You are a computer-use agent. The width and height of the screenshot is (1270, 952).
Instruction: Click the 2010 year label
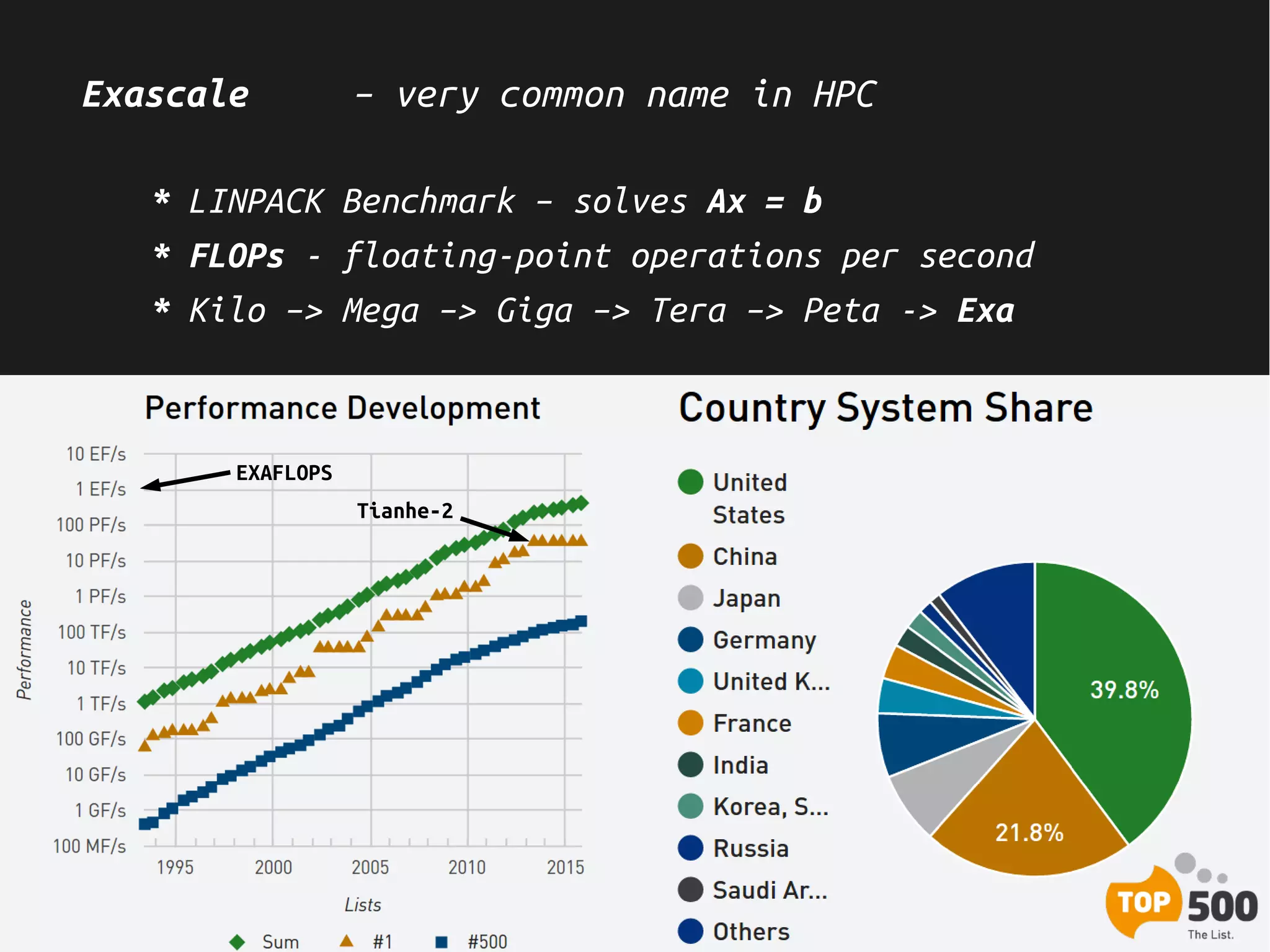[467, 867]
